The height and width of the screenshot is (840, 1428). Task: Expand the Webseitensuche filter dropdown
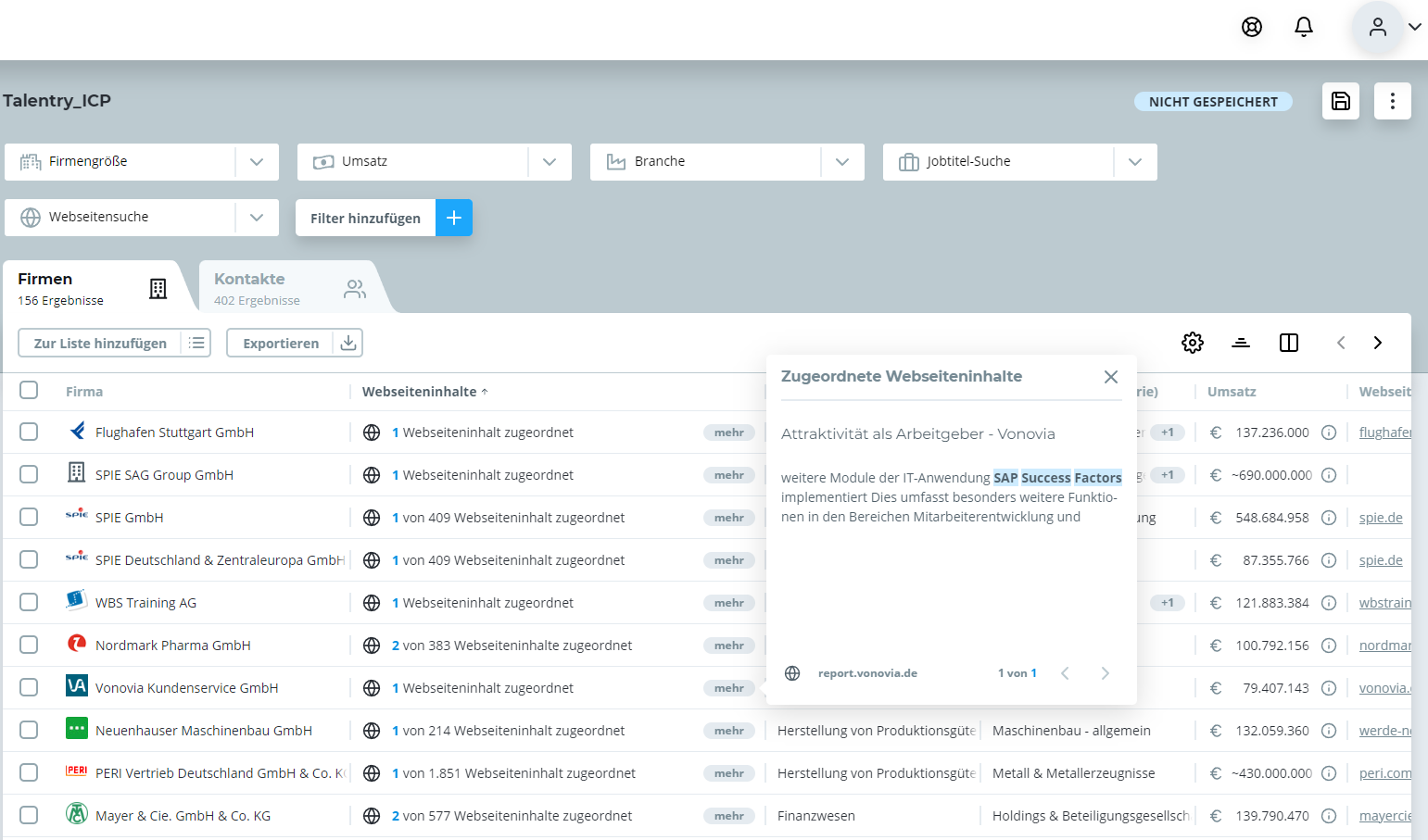[257, 217]
